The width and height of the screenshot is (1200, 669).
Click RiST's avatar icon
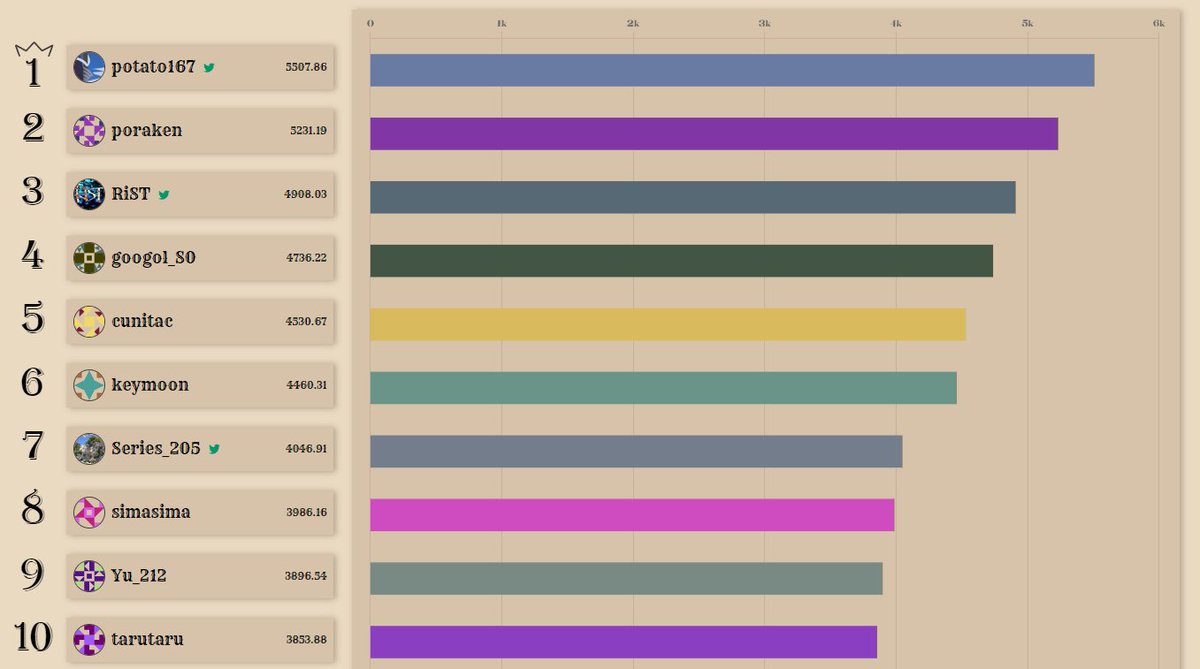click(x=89, y=194)
